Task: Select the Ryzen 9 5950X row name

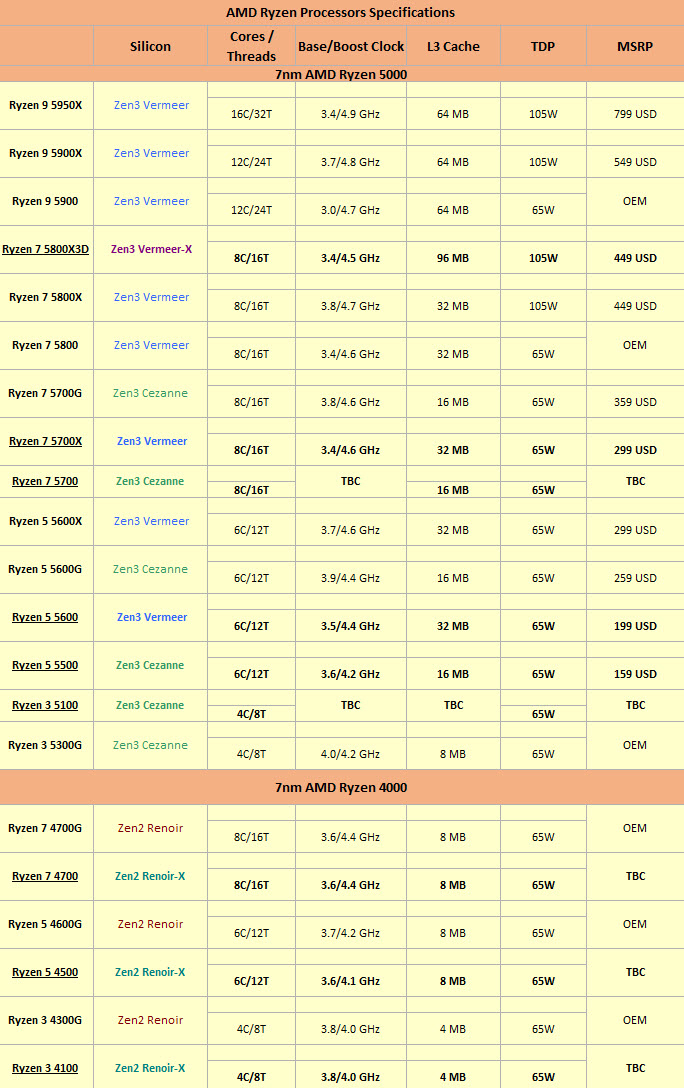Action: coord(46,105)
